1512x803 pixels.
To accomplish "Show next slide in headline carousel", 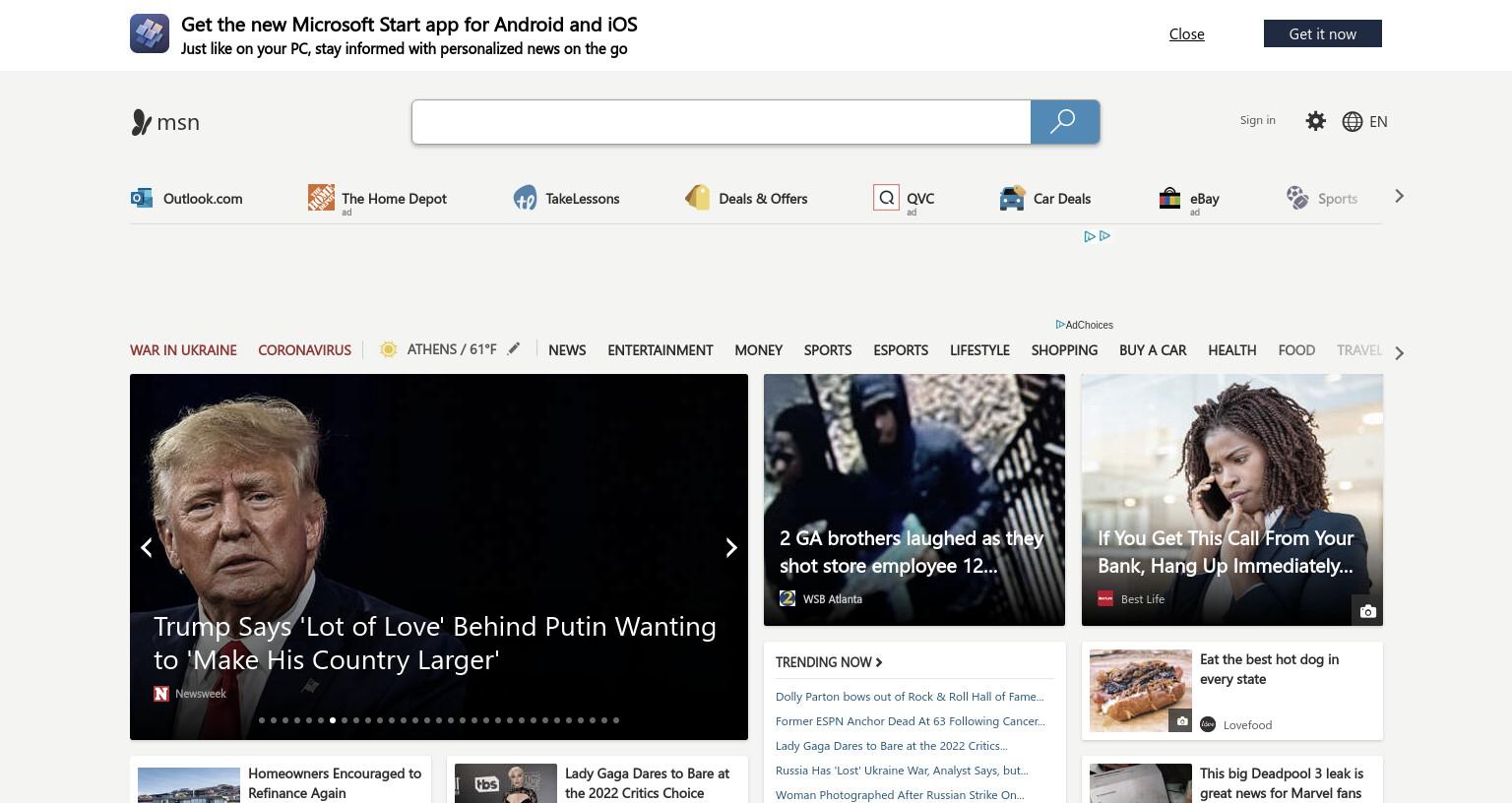I will click(731, 547).
